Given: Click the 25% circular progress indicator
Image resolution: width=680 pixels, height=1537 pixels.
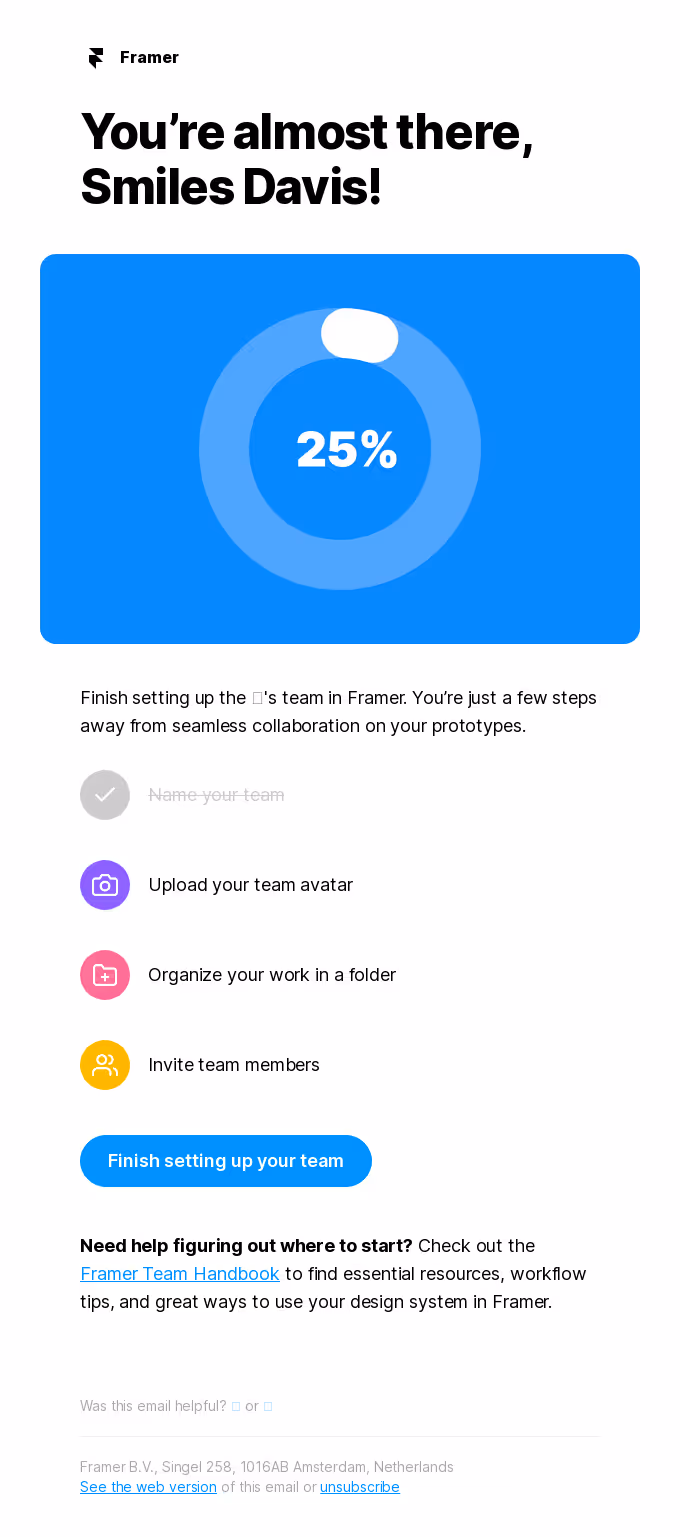Looking at the screenshot, I should [340, 448].
